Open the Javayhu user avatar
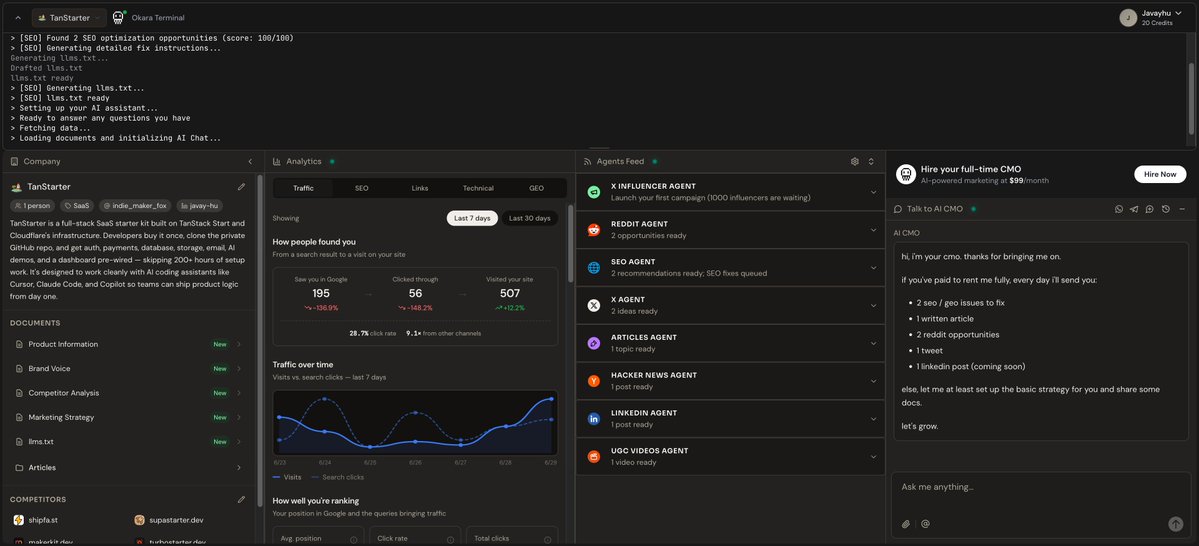The width and height of the screenshot is (1199, 546). click(1128, 18)
